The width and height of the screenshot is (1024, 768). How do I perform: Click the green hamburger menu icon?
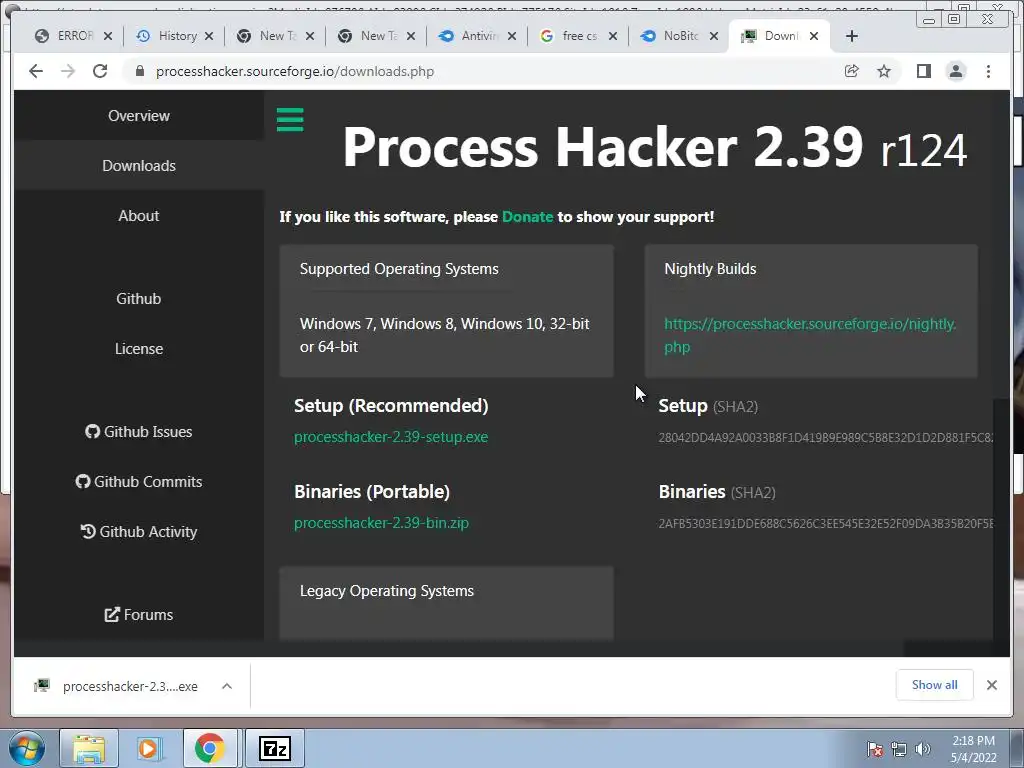tap(290, 120)
